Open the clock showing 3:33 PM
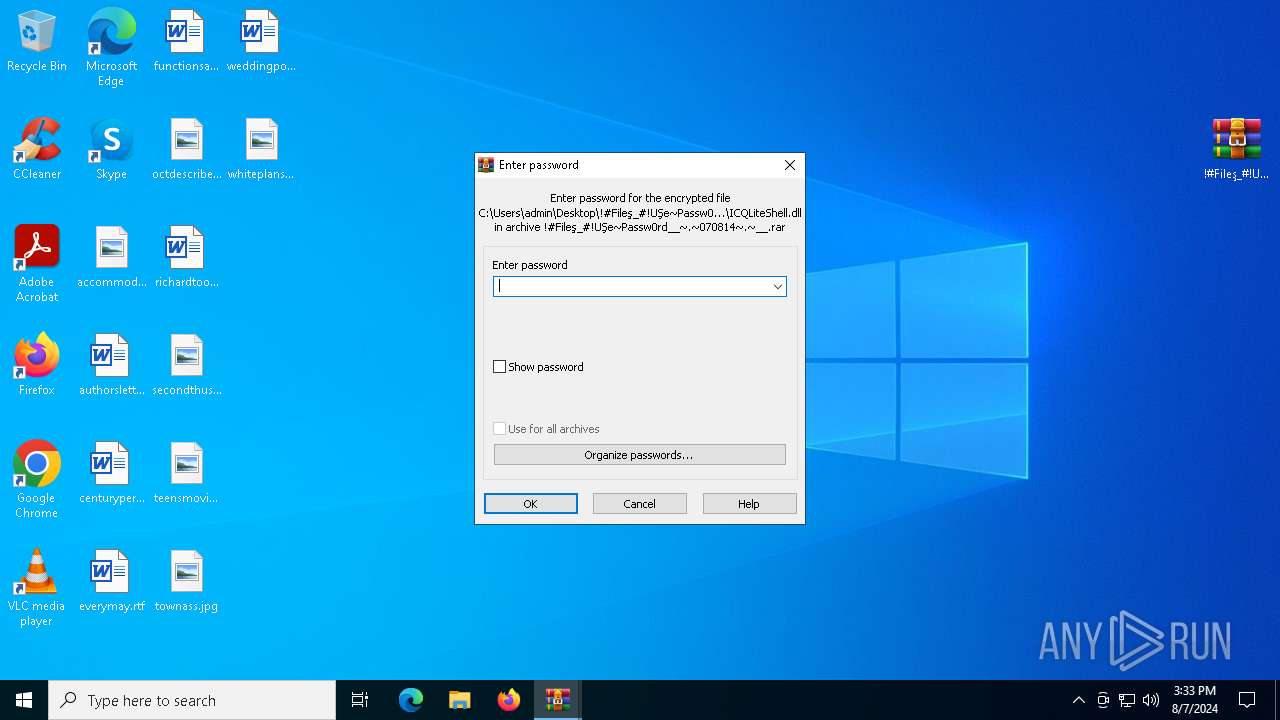This screenshot has height=720, width=1280. pyautogui.click(x=1195, y=700)
